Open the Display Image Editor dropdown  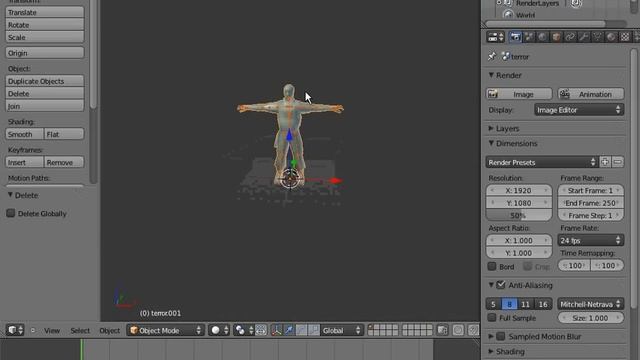click(x=579, y=110)
